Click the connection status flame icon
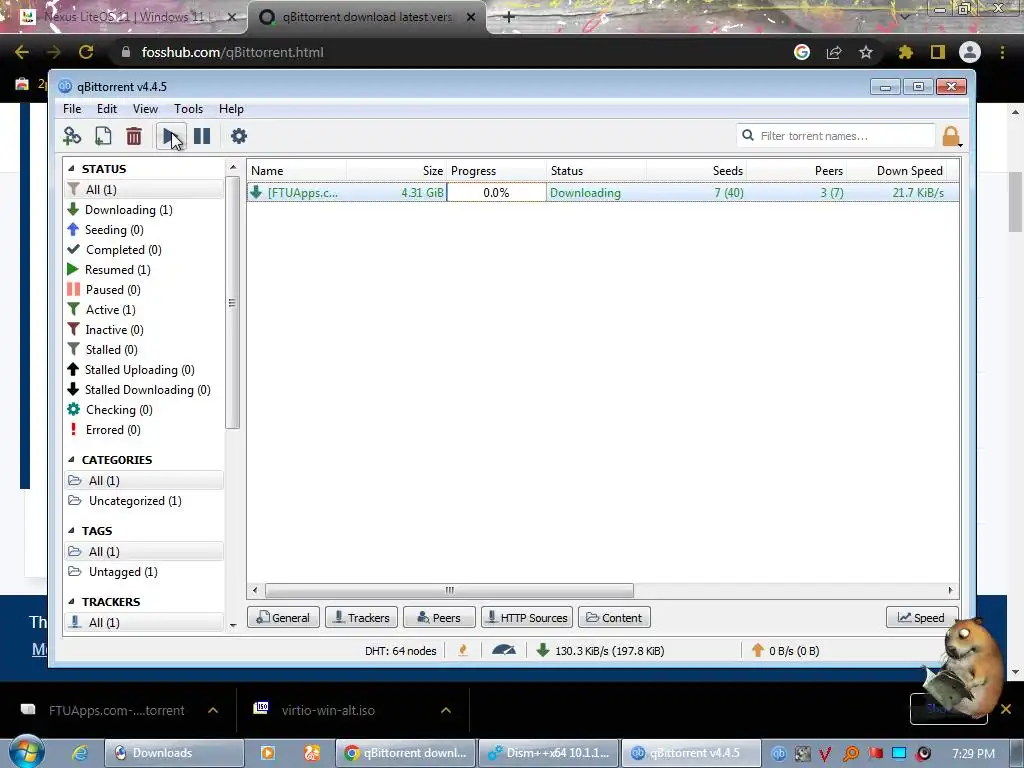 [463, 650]
